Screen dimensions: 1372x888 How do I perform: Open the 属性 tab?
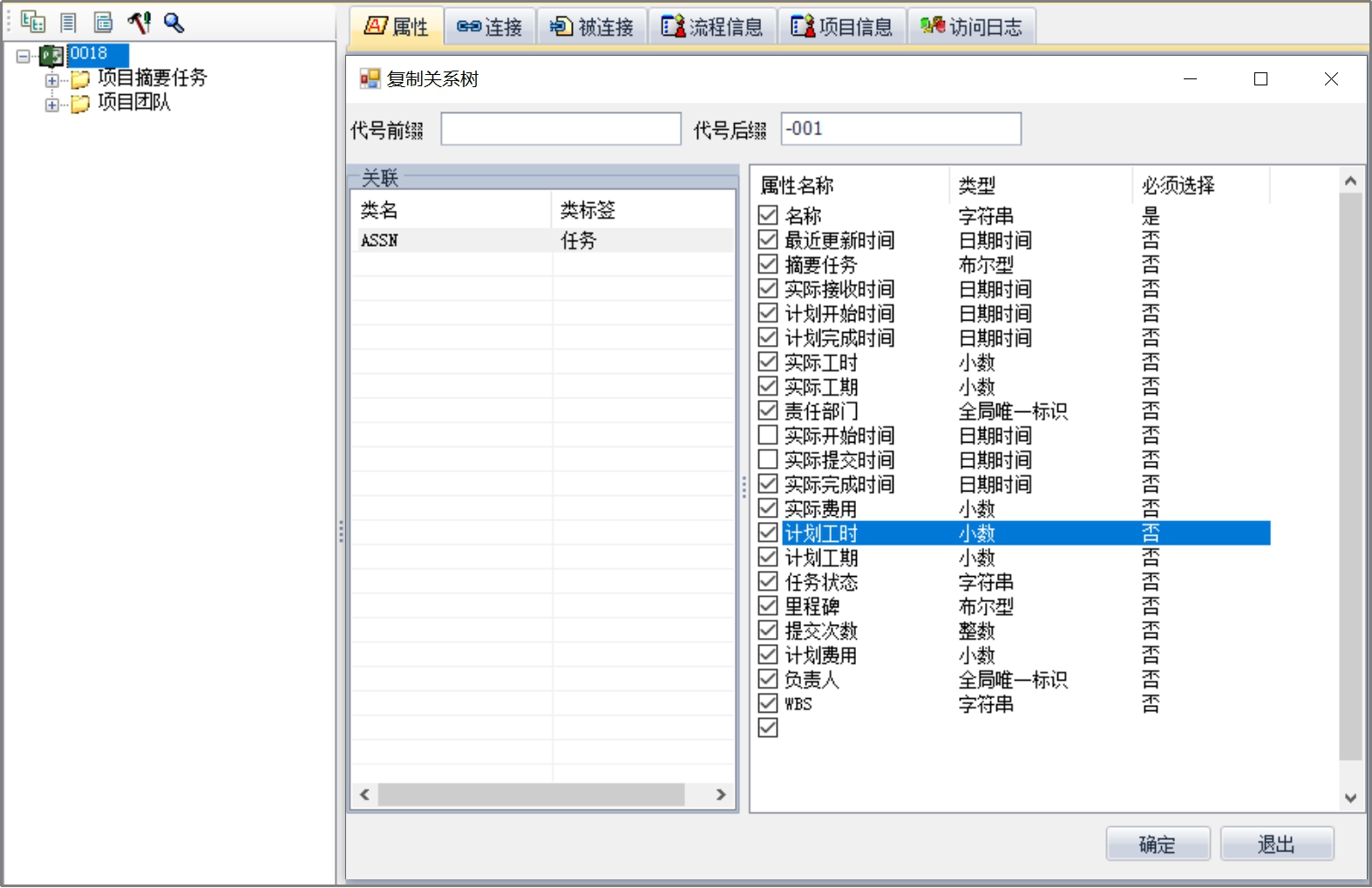397,26
